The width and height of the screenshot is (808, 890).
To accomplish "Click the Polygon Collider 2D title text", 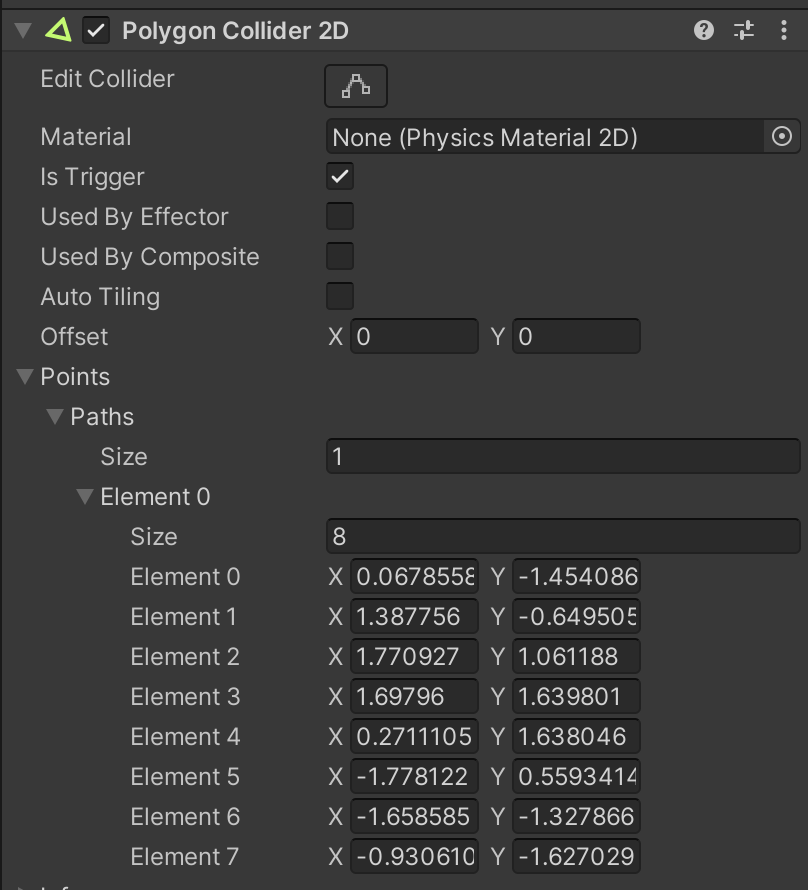I will (x=235, y=31).
